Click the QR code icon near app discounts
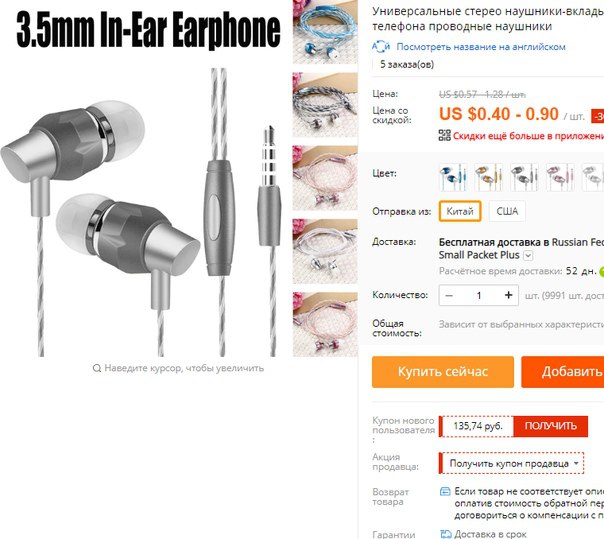604x539 pixels. pos(445,135)
